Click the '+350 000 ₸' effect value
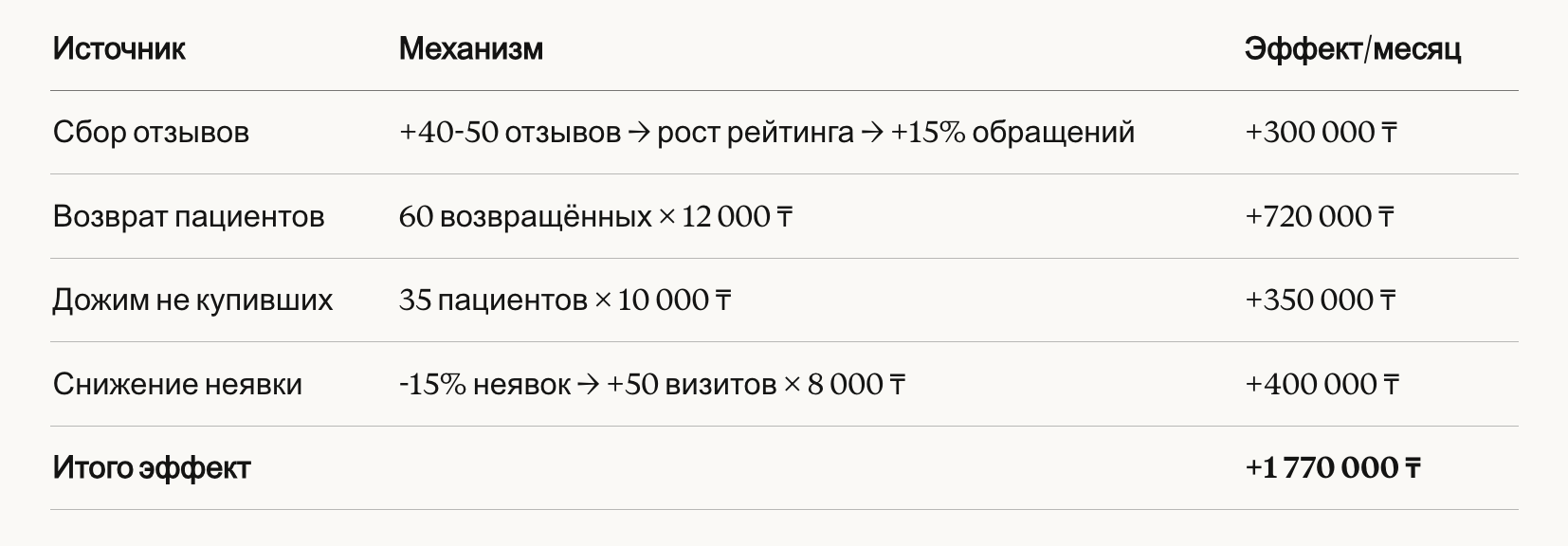The height and width of the screenshot is (546, 1568). (x=1320, y=300)
